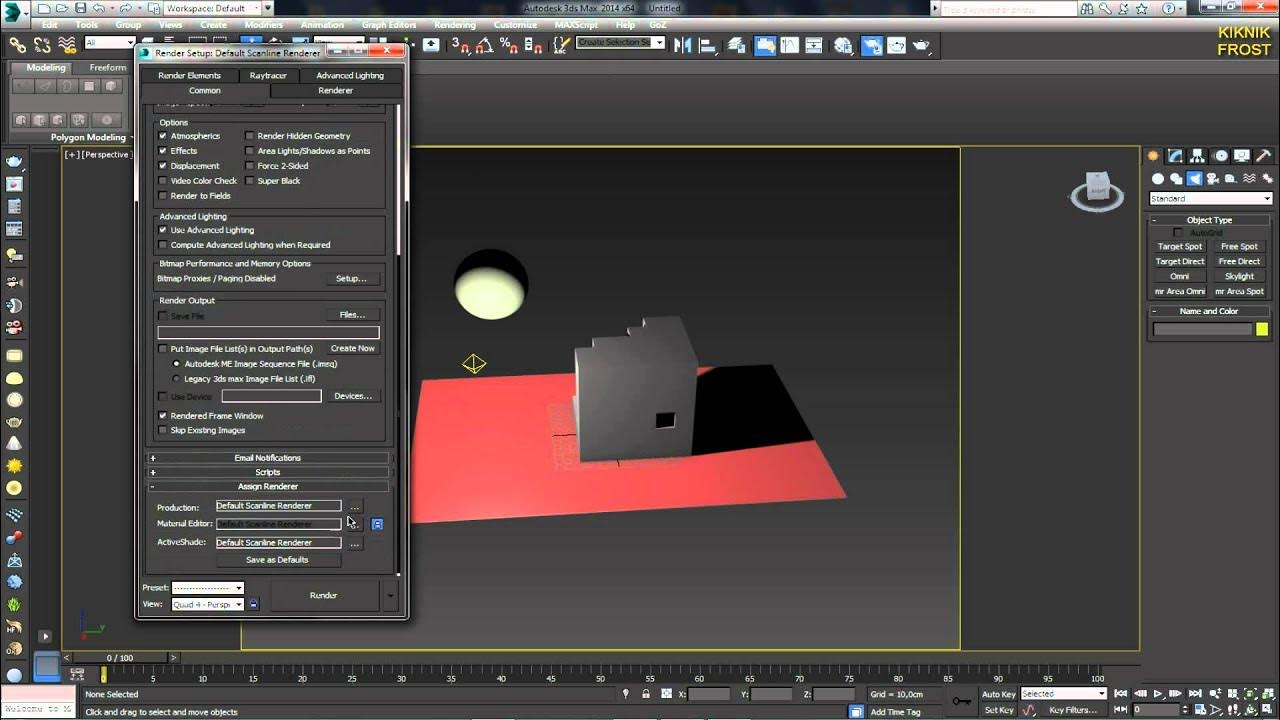Open the Modify panel icon
This screenshot has height=720, width=1280.
(1175, 156)
